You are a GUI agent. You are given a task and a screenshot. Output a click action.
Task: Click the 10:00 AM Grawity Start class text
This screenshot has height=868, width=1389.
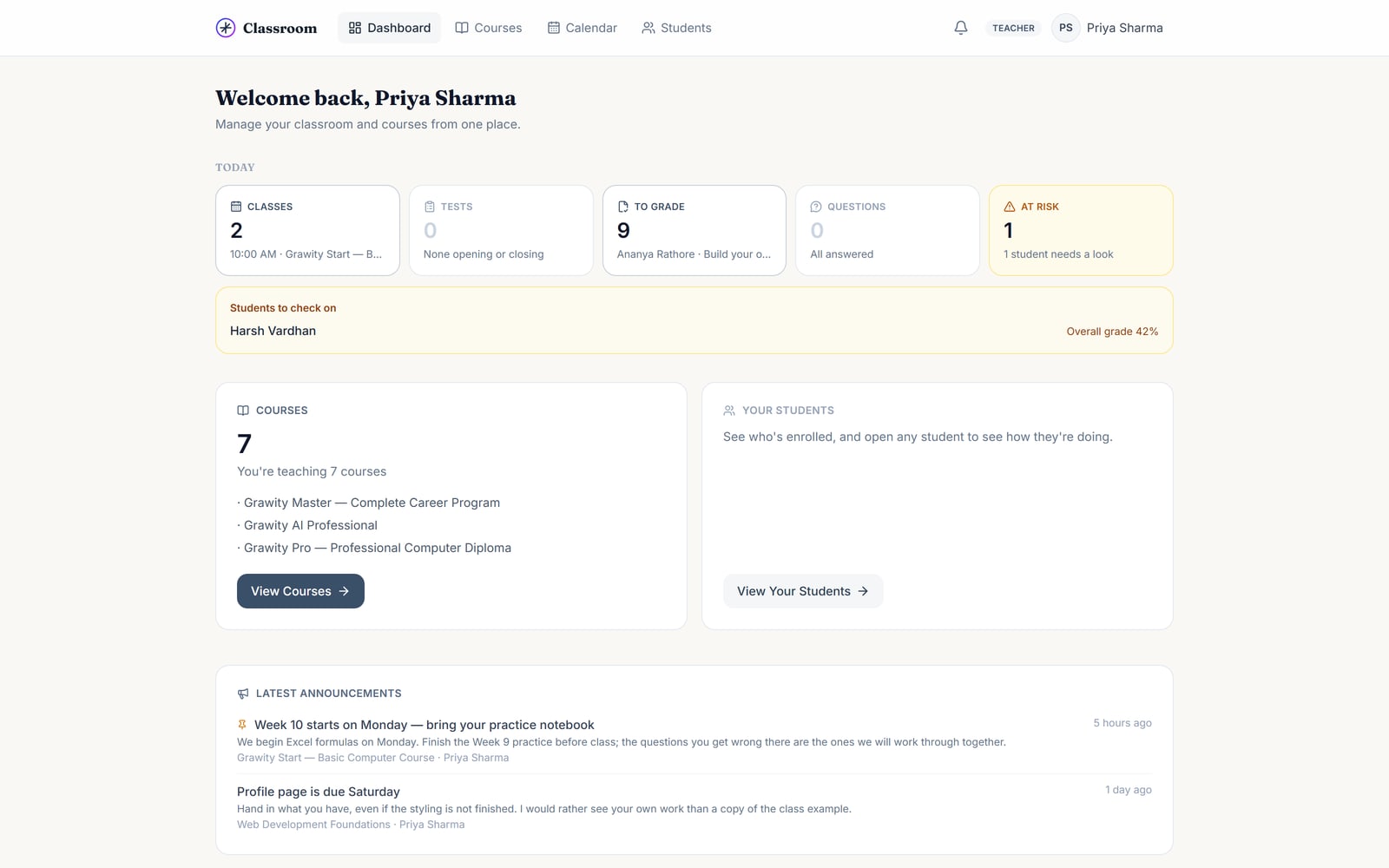(306, 254)
